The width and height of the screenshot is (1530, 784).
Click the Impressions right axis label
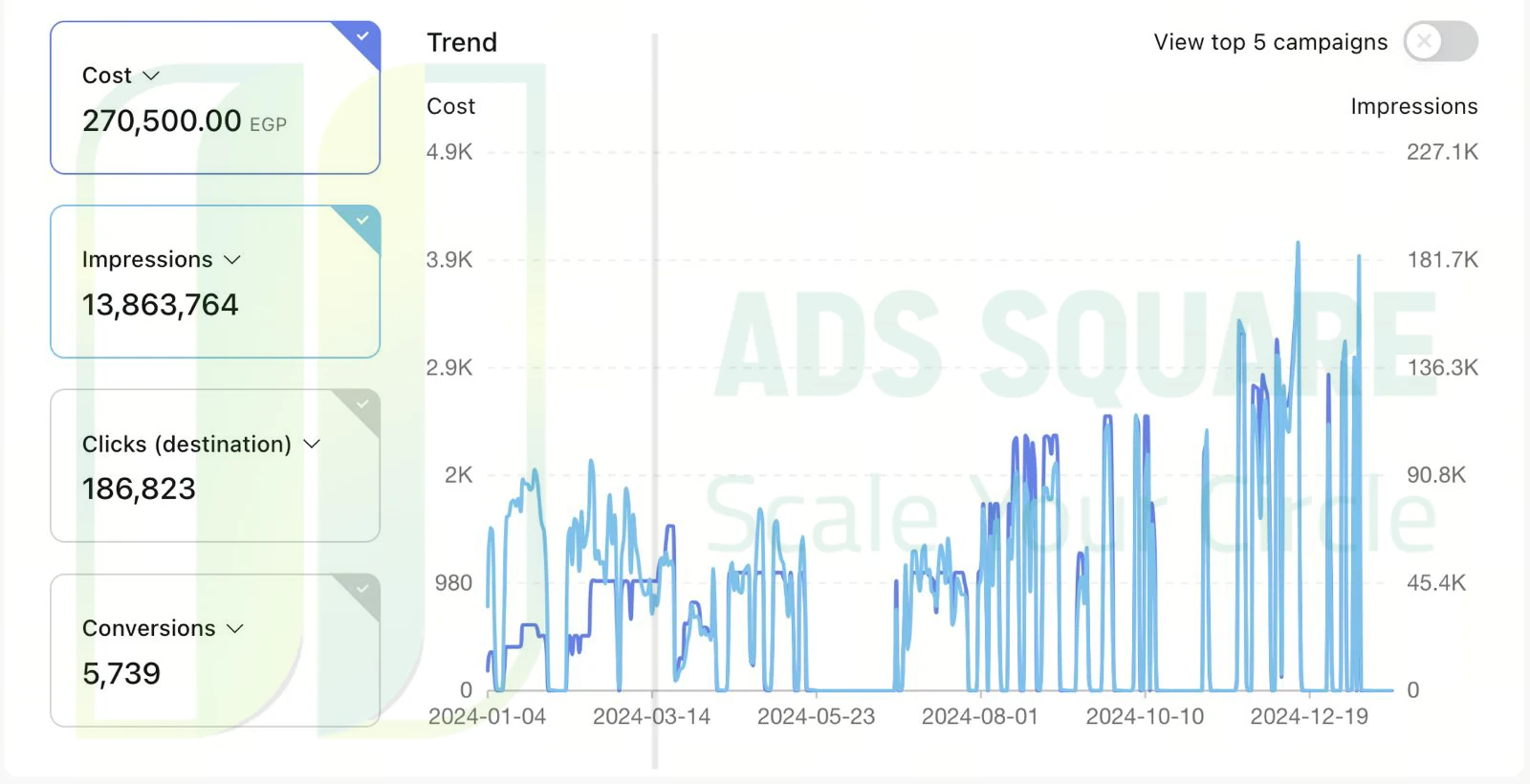[1413, 106]
